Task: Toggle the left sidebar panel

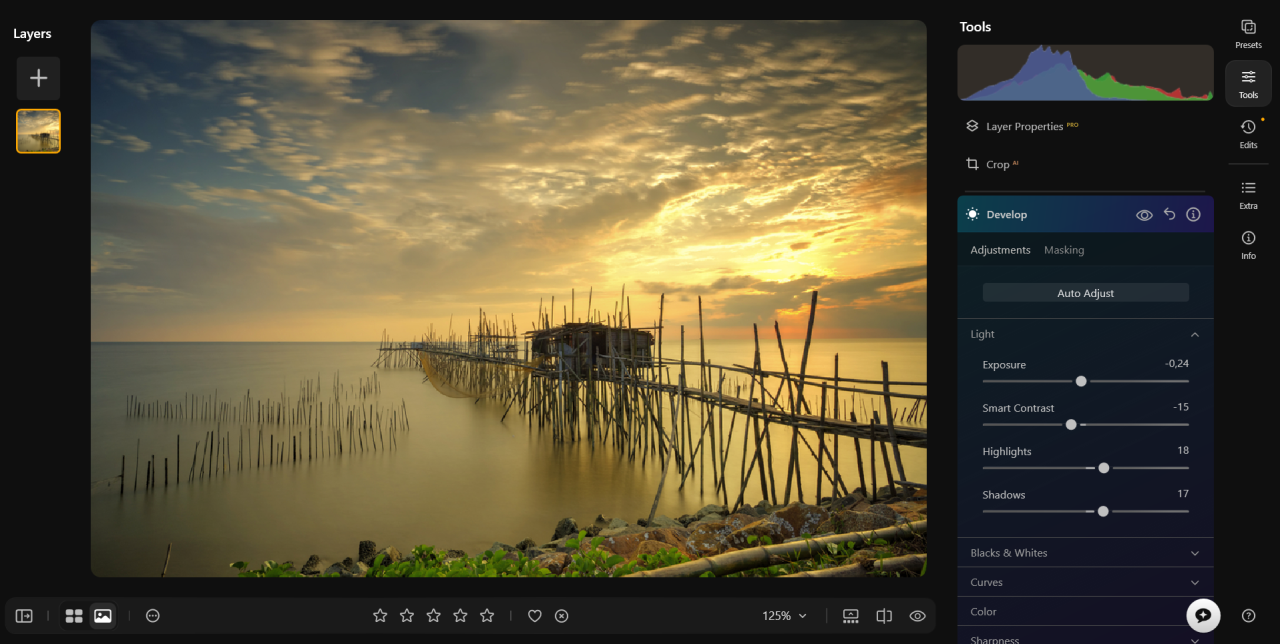Action: click(24, 616)
